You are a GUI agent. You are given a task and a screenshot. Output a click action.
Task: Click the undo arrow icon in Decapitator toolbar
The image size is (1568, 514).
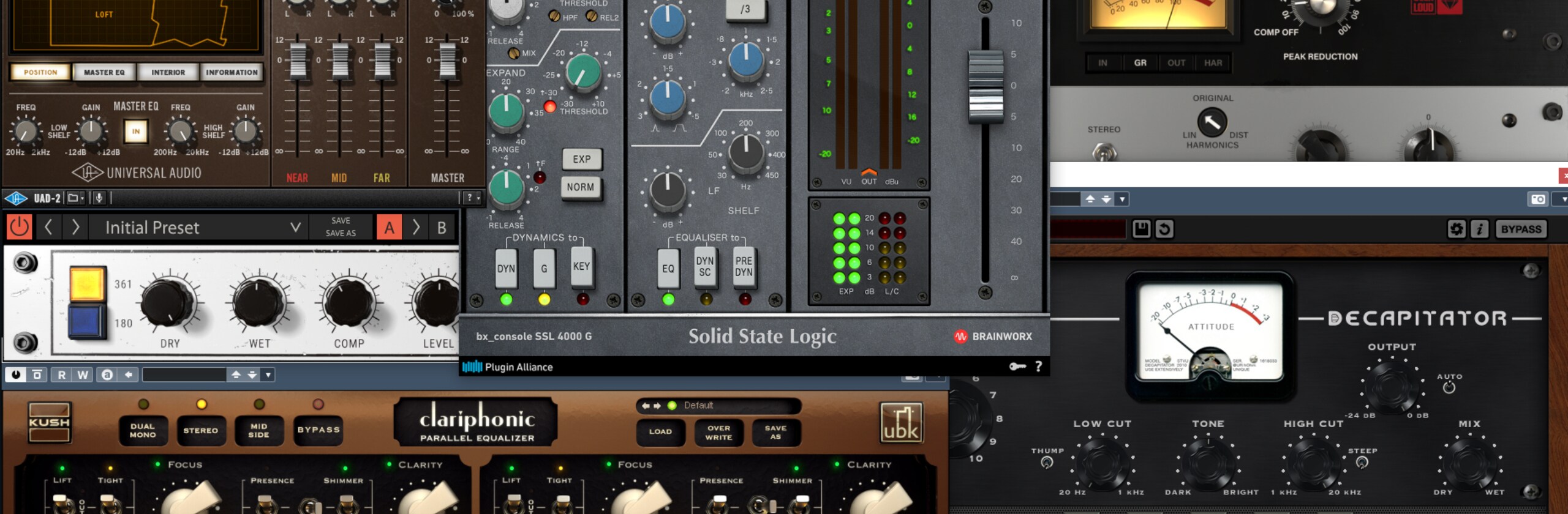(x=1164, y=229)
